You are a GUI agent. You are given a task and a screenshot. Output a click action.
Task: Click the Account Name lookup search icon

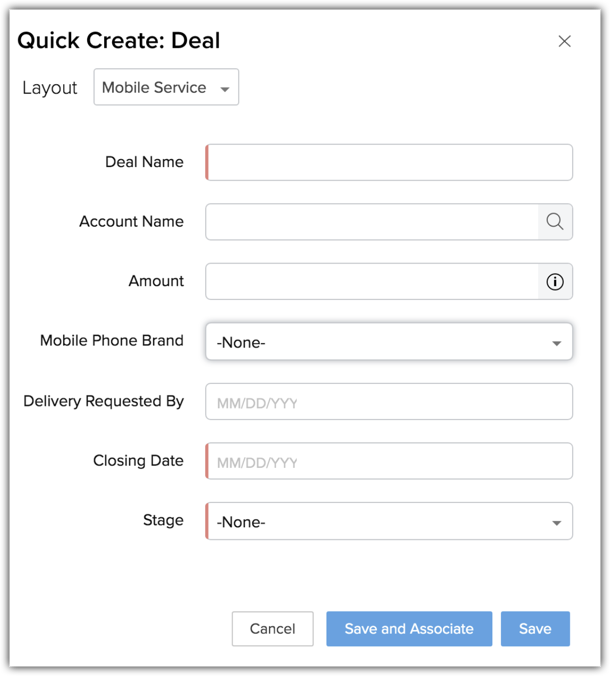tap(555, 222)
